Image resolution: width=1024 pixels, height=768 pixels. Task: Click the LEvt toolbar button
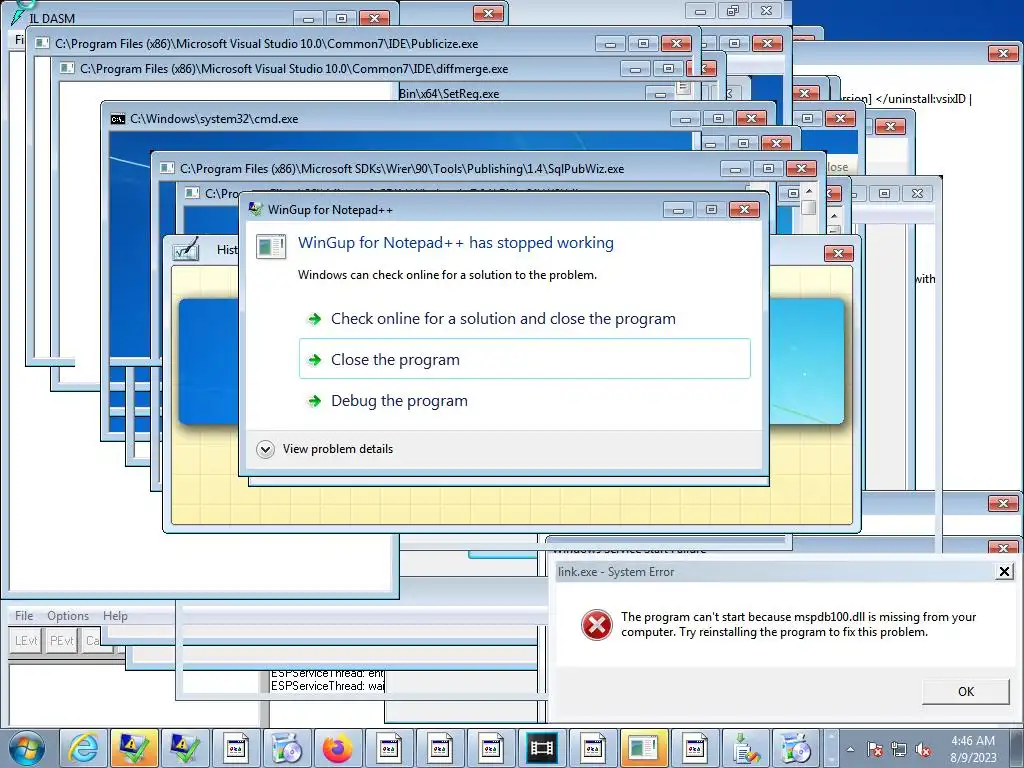[26, 641]
